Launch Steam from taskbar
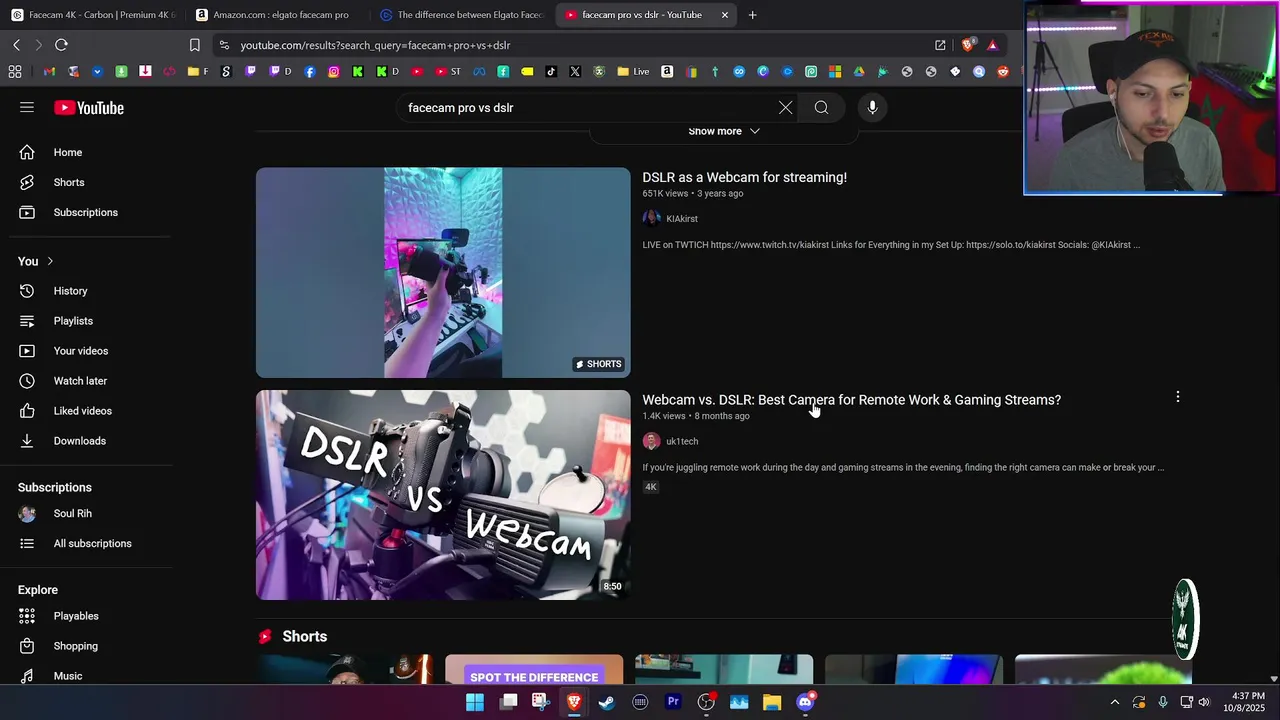The height and width of the screenshot is (720, 1280). coord(607,702)
